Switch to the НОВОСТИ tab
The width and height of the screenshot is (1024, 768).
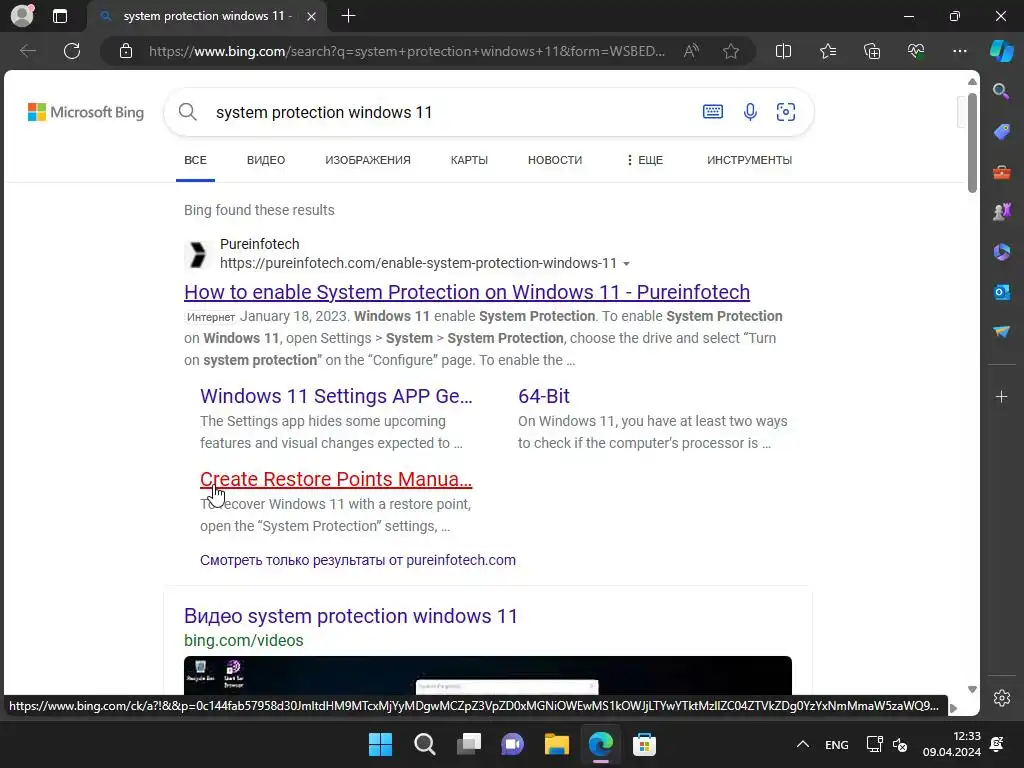click(x=554, y=160)
